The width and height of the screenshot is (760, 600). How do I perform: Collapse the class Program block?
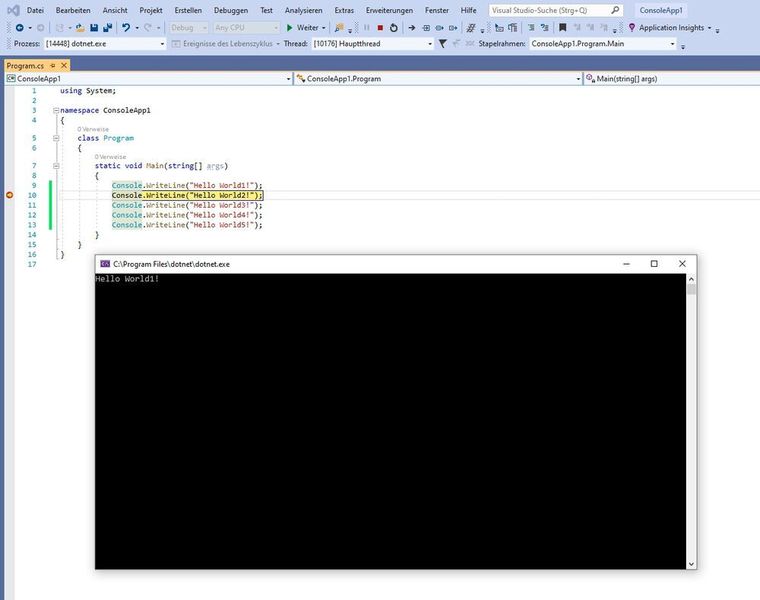[x=56, y=138]
